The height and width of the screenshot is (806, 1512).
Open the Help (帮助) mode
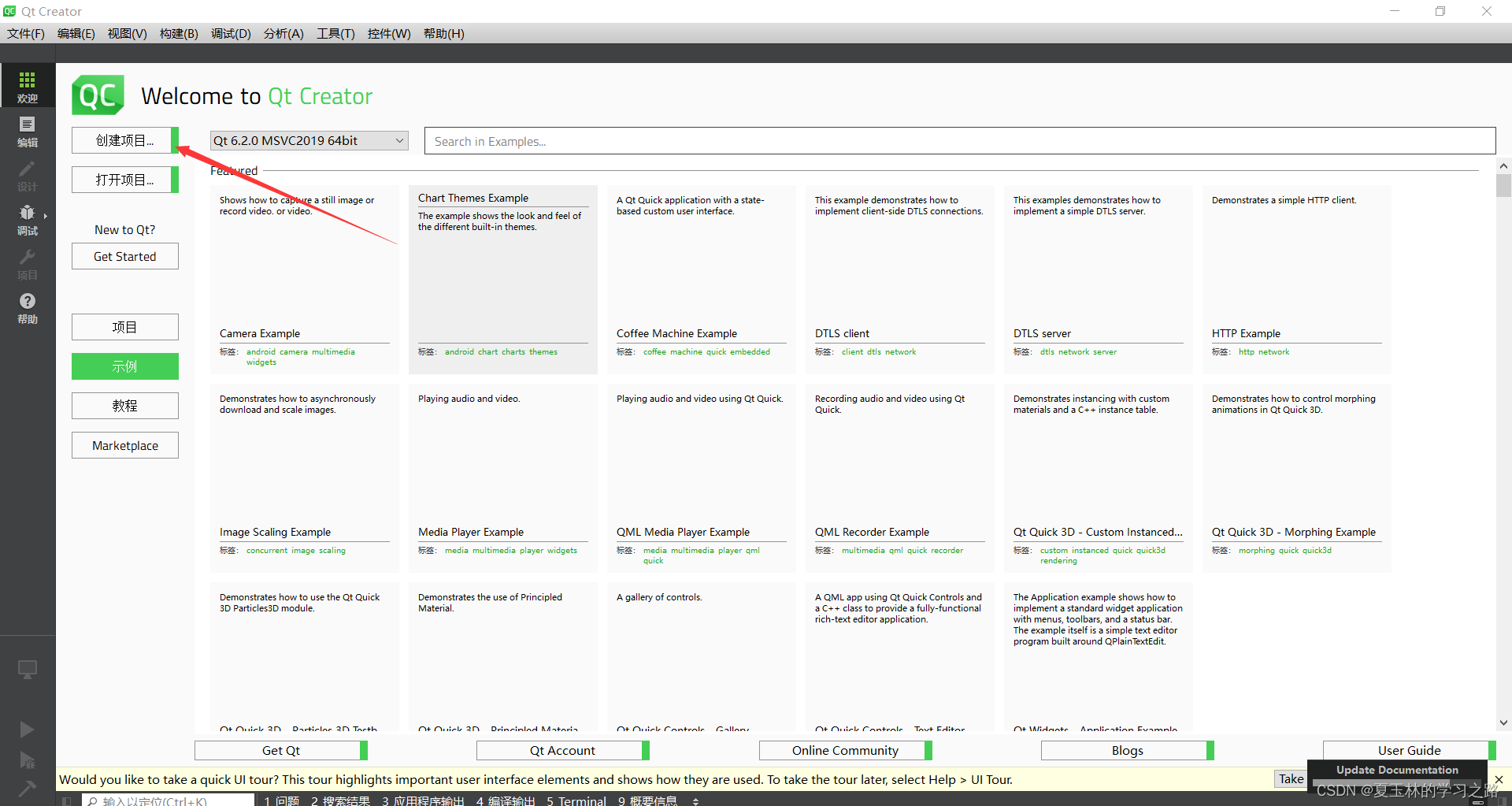pos(28,307)
